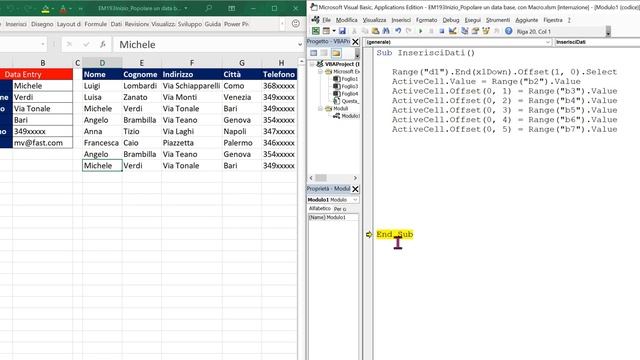
Task: Click the ribbon display options icon in Excel
Action: pyautogui.click(x=231, y=8)
